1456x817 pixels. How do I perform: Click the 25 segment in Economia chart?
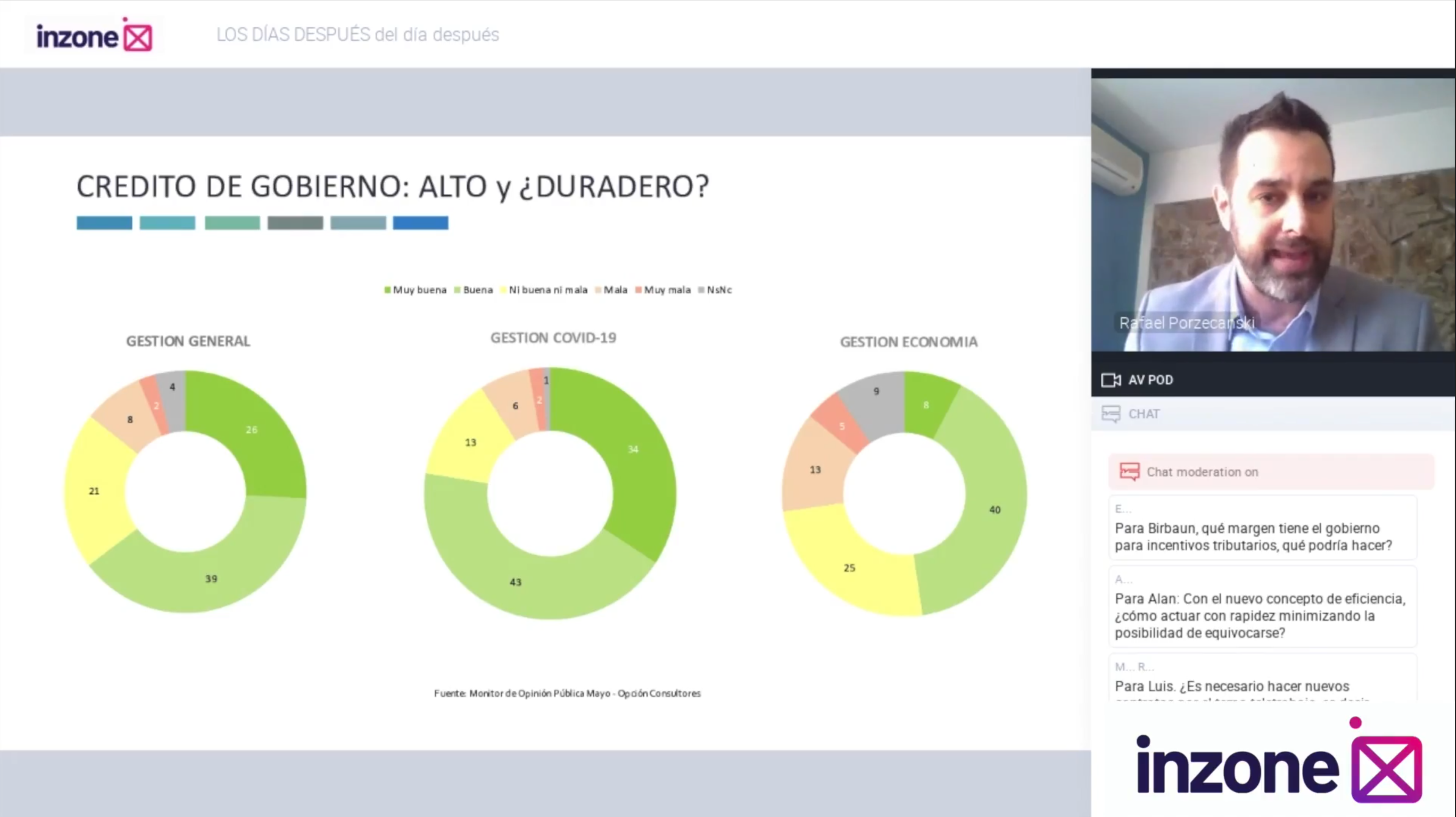[x=849, y=568]
